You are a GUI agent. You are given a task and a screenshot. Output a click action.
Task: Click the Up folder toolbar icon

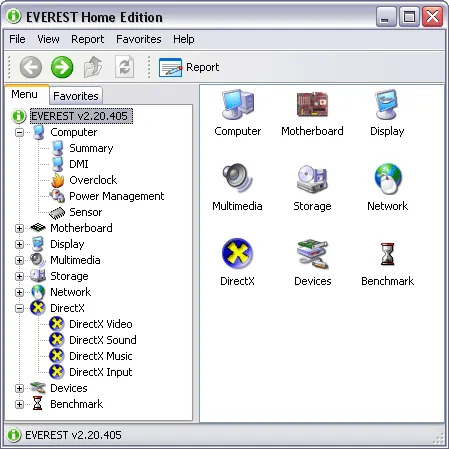(93, 67)
